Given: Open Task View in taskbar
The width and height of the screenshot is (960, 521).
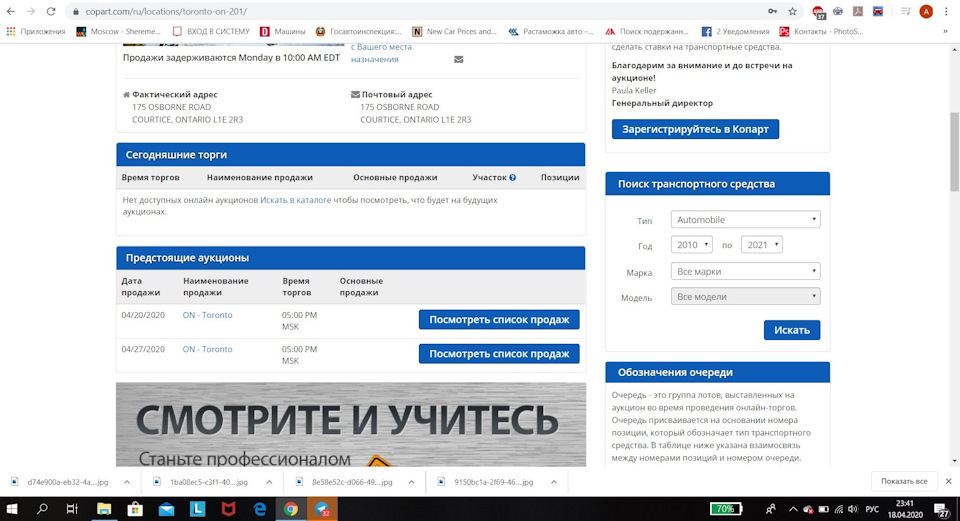Looking at the screenshot, I should coord(72,509).
